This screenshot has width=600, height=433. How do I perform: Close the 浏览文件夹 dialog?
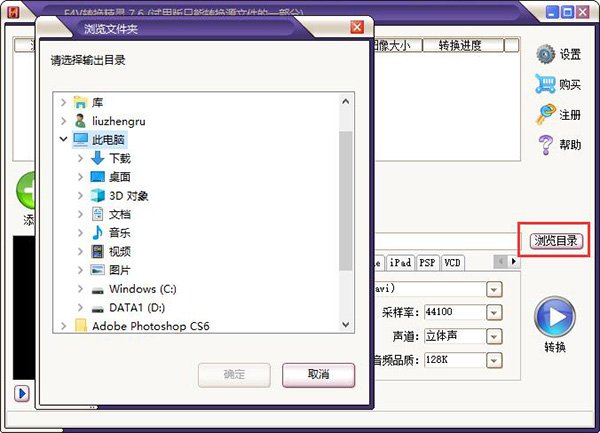[357, 27]
